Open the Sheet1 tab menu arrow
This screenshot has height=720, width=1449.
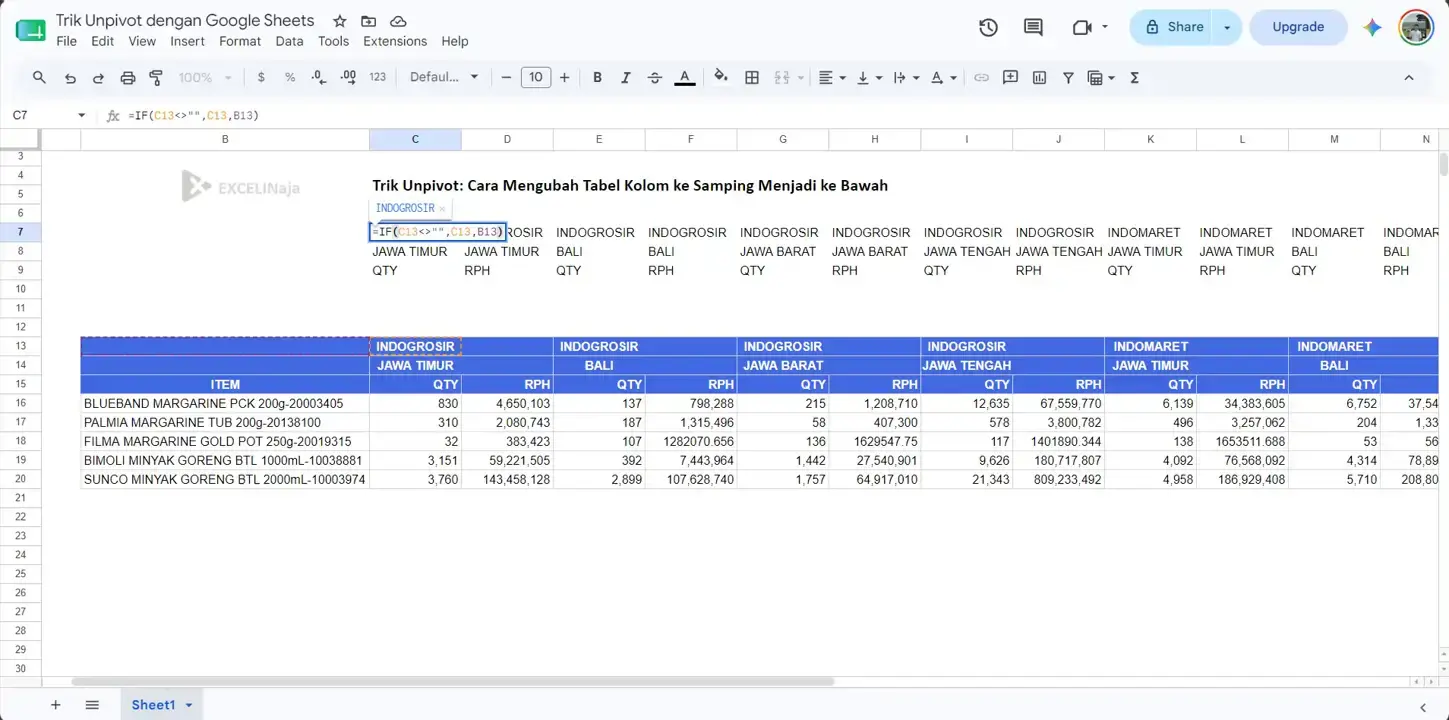[188, 705]
